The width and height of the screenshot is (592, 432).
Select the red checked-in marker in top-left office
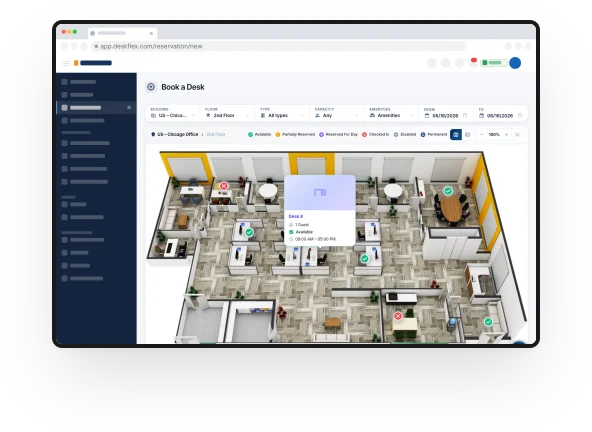(224, 186)
